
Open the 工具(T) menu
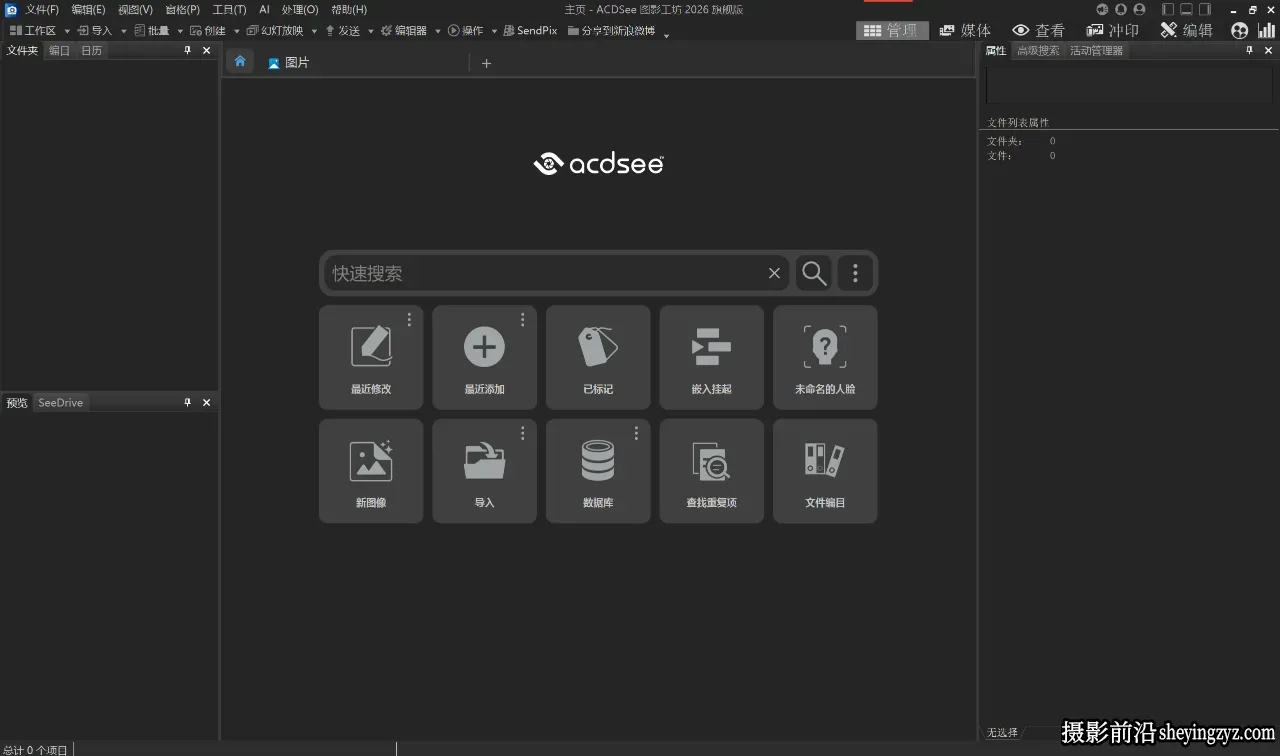(x=229, y=9)
